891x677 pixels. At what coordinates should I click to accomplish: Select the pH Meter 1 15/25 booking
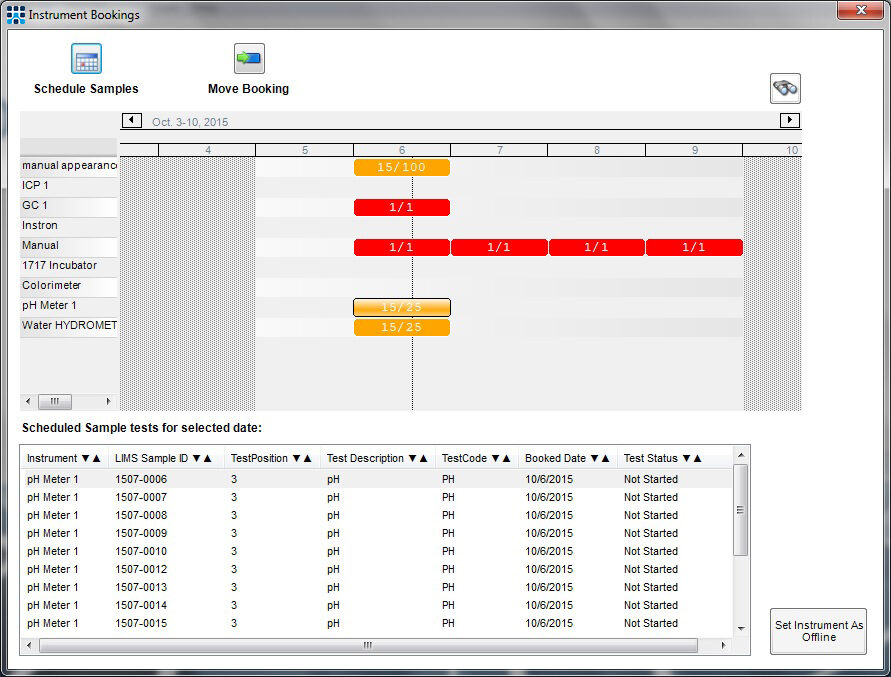tap(401, 307)
